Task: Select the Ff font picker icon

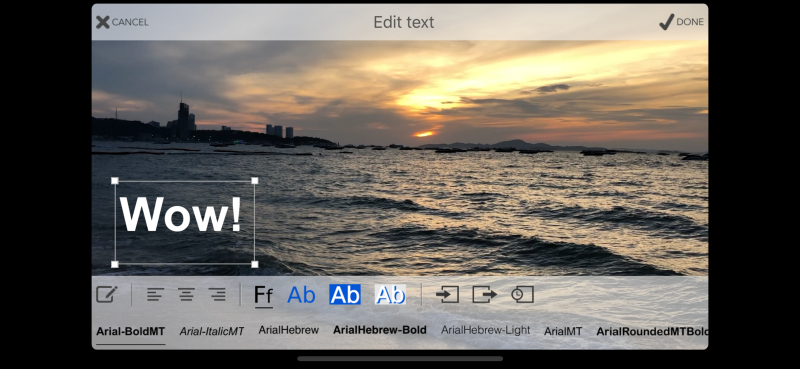Action: pyautogui.click(x=264, y=296)
